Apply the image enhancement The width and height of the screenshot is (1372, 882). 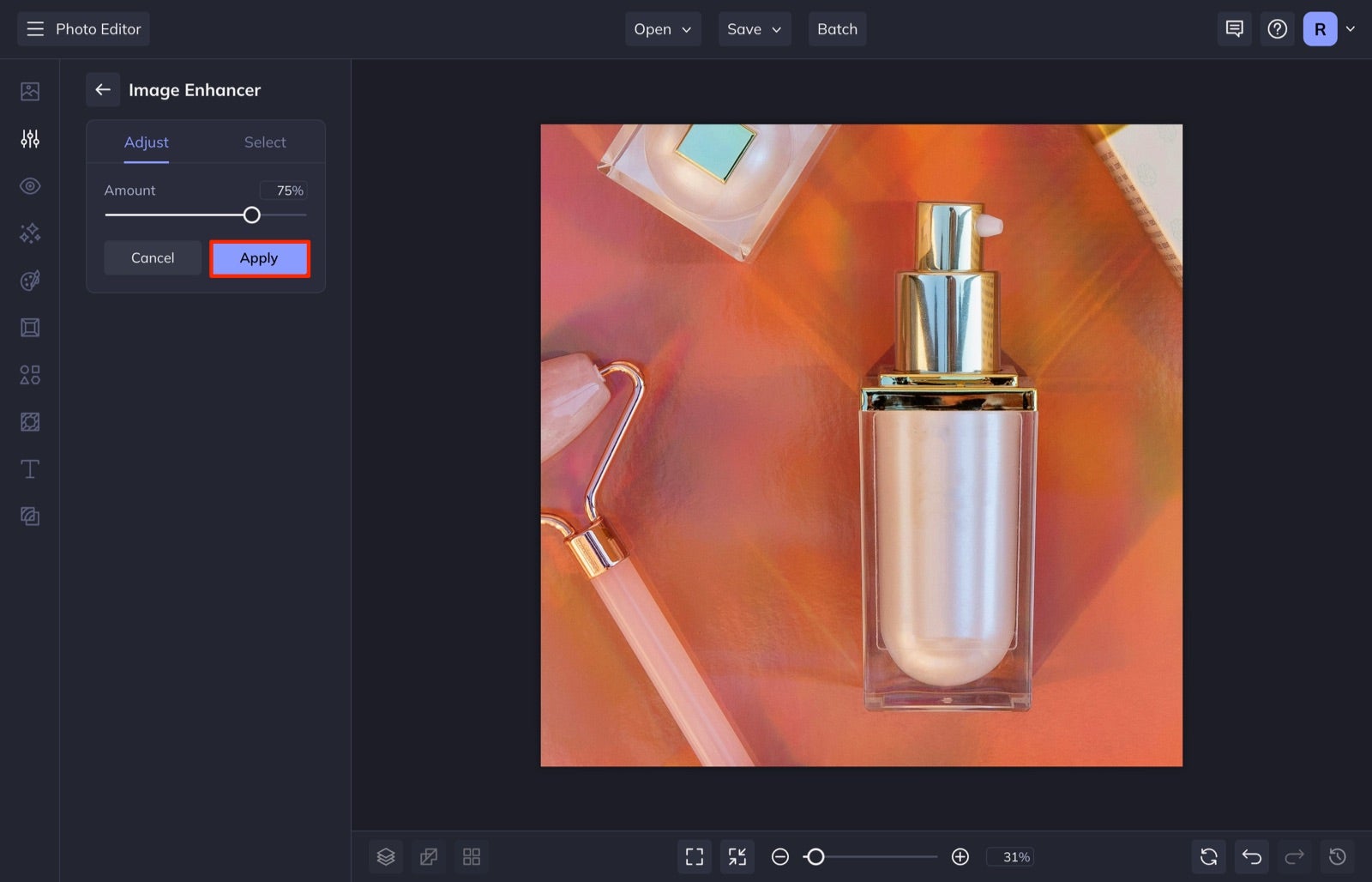coord(259,257)
